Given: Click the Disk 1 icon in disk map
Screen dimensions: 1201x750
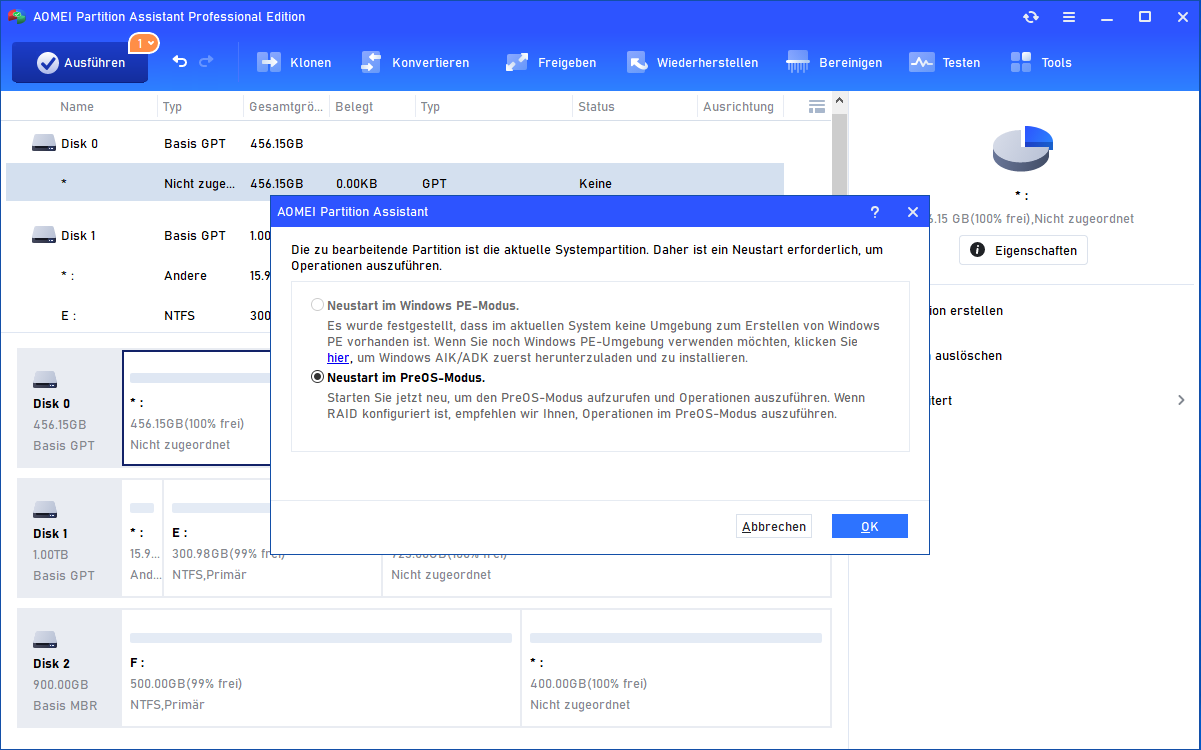Looking at the screenshot, I should (x=46, y=510).
